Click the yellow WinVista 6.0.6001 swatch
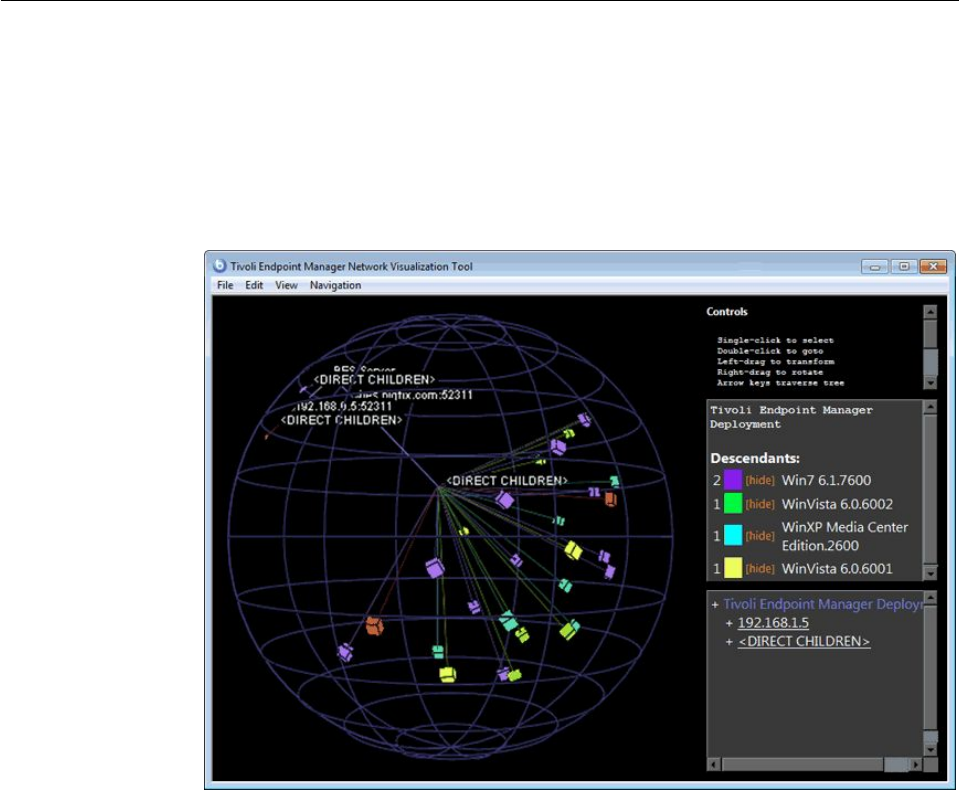This screenshot has width=959, height=790. pos(733,567)
